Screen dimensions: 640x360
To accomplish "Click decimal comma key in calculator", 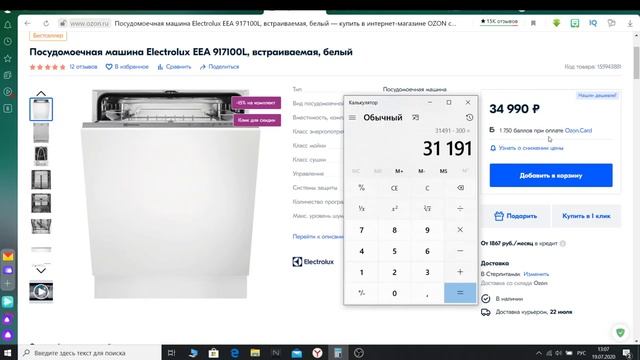I will 427,293.
